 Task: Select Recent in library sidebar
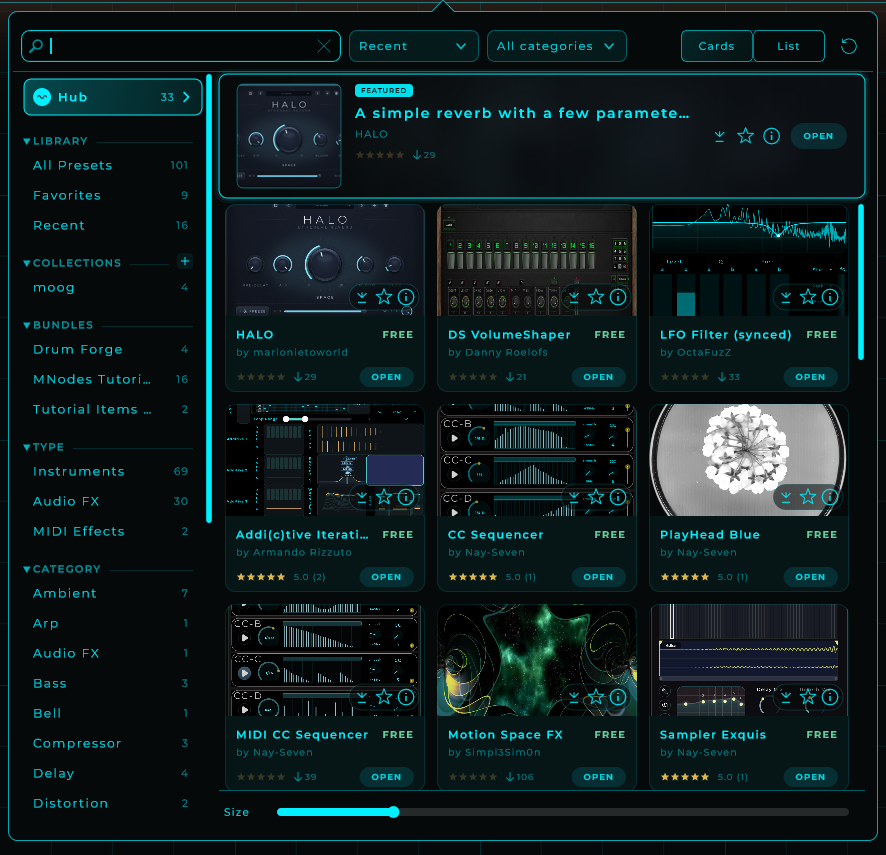110,225
